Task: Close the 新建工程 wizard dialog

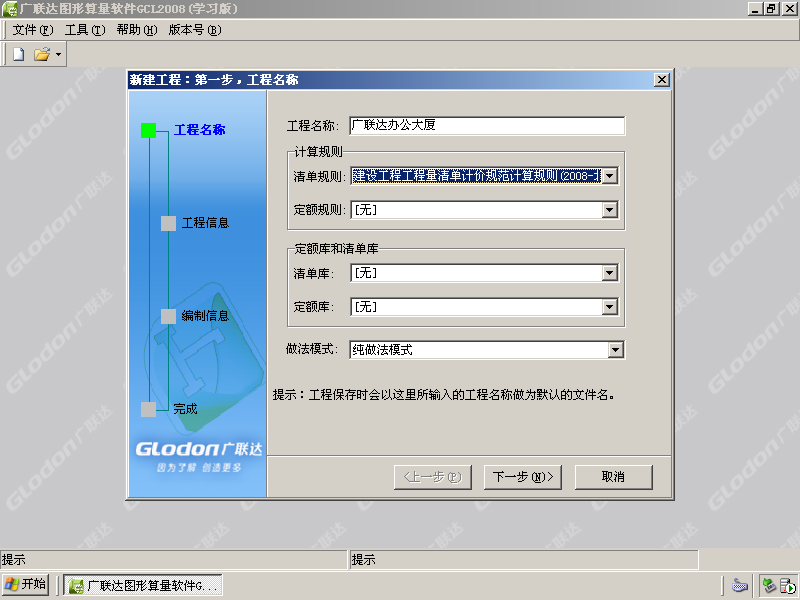Action: [662, 80]
